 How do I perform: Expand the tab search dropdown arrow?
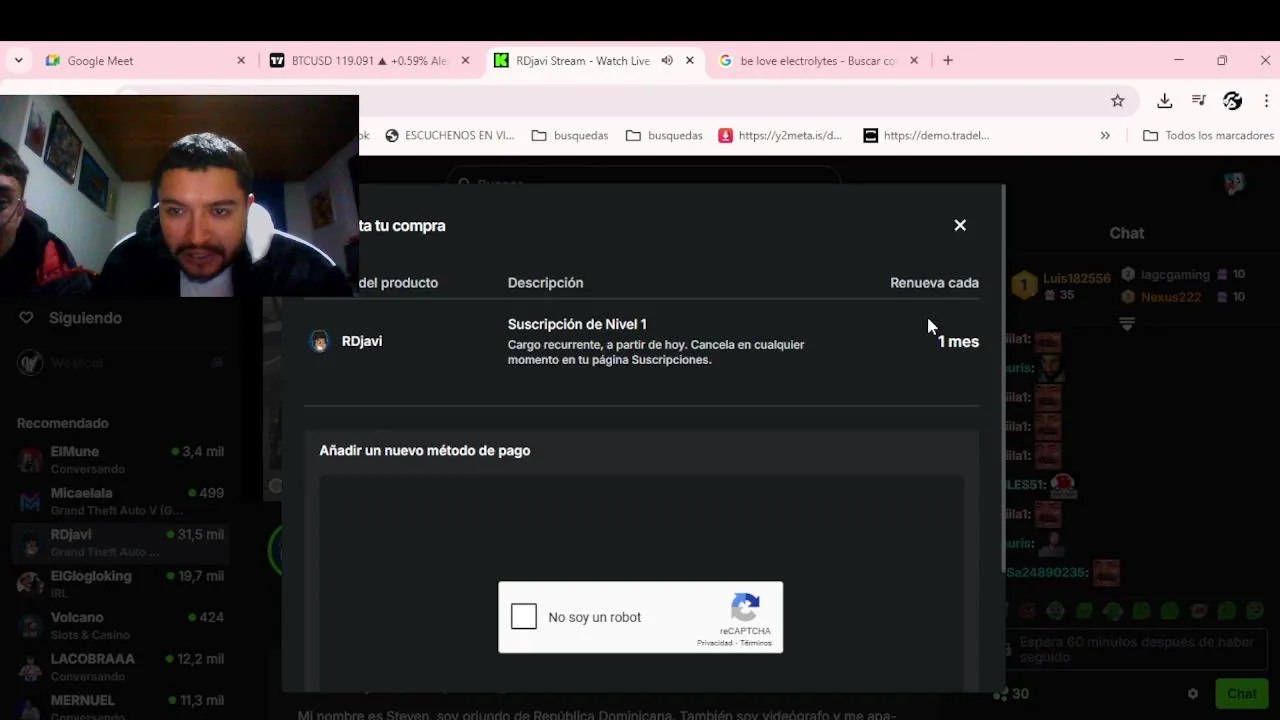18,60
